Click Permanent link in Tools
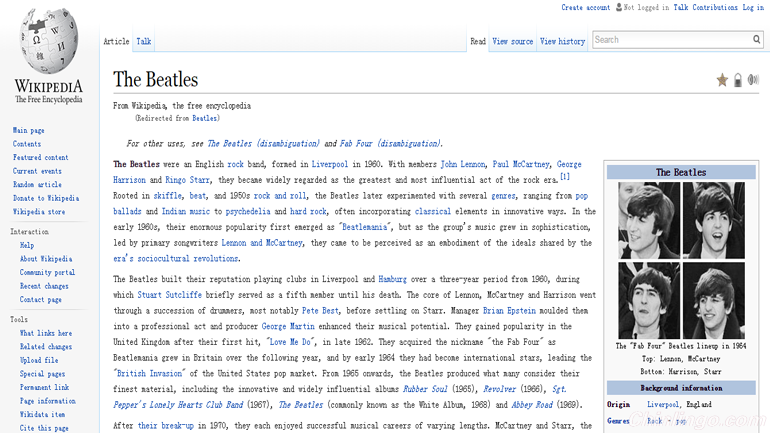770x433 pixels. pyautogui.click(x=44, y=387)
